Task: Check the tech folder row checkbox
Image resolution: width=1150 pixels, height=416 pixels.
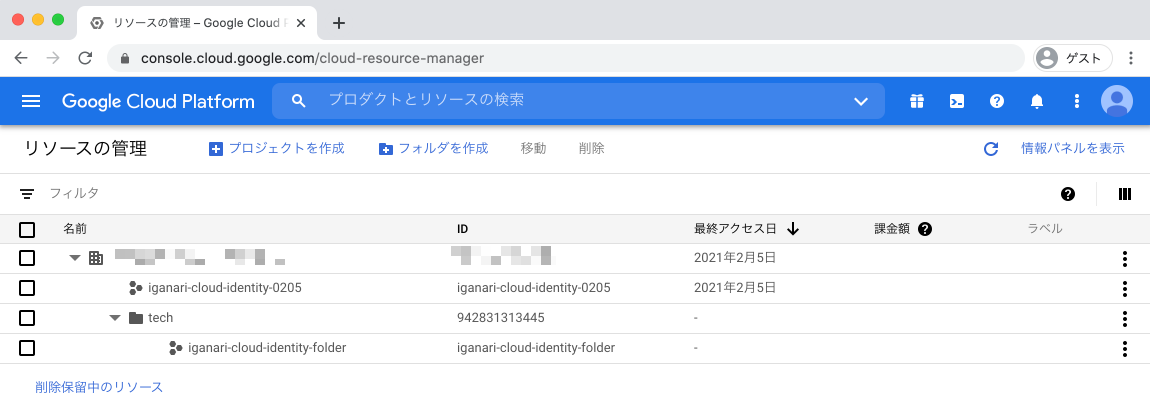Action: point(27,318)
